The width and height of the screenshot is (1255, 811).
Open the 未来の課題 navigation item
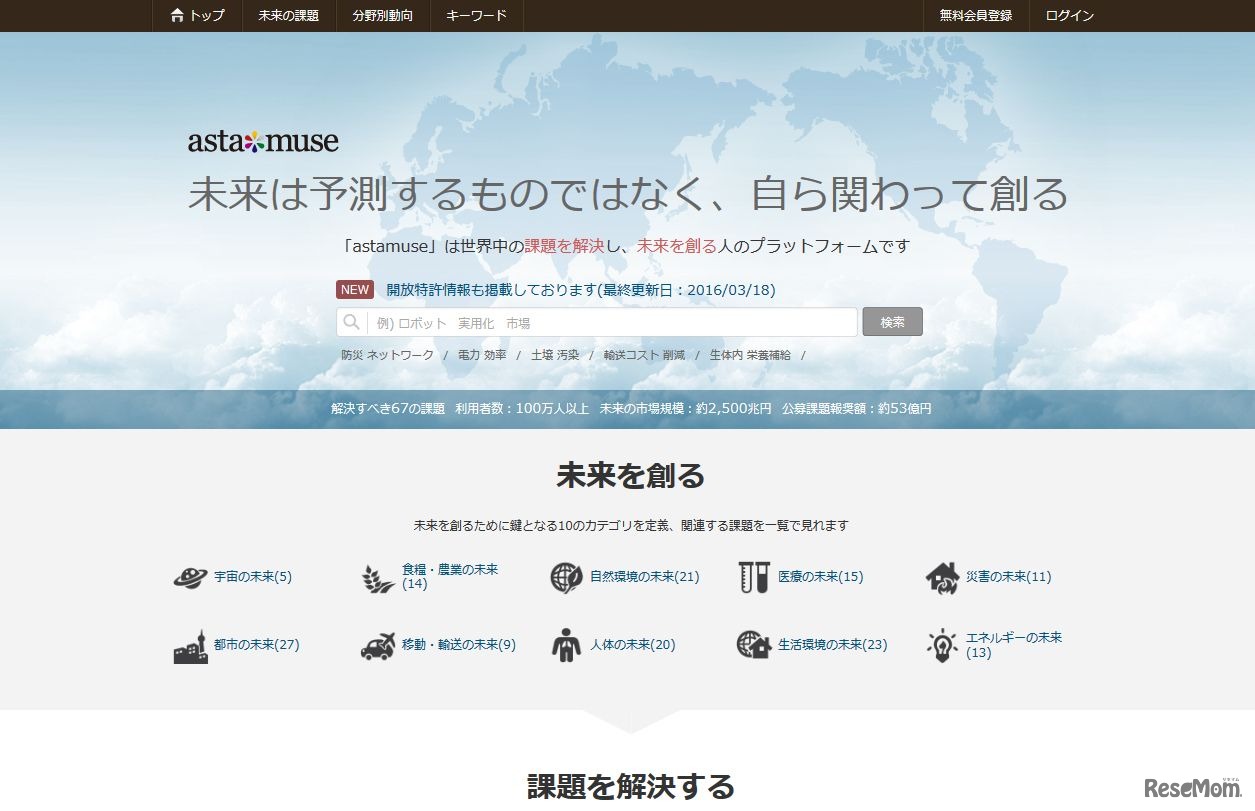pyautogui.click(x=288, y=16)
